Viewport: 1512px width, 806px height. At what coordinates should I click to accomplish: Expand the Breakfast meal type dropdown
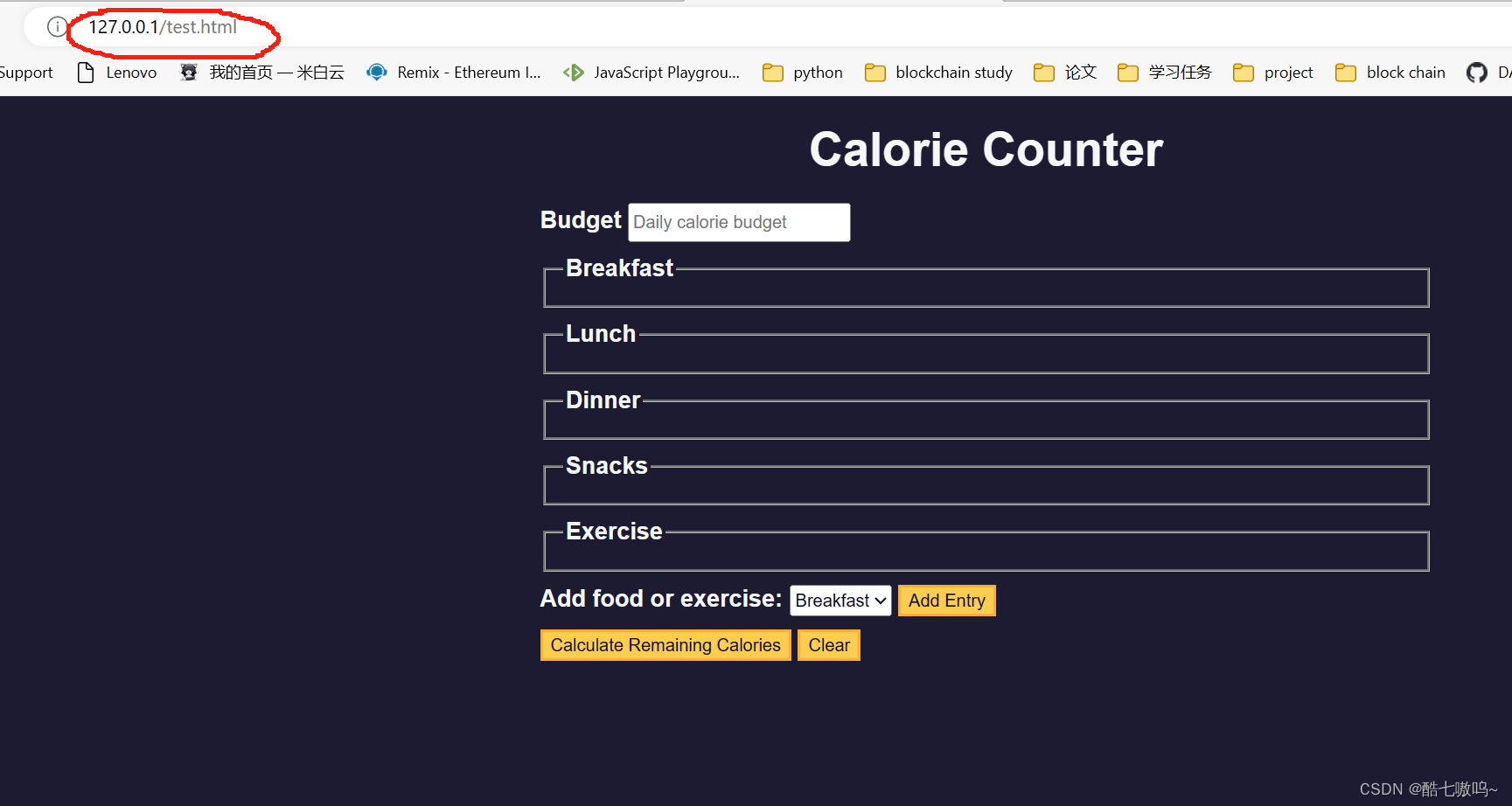point(840,601)
